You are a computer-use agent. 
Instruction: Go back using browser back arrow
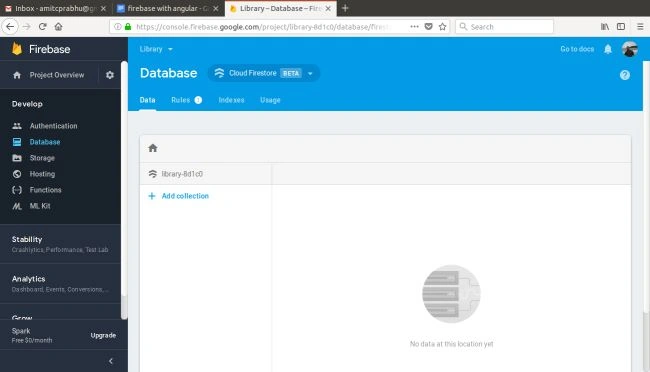10,27
